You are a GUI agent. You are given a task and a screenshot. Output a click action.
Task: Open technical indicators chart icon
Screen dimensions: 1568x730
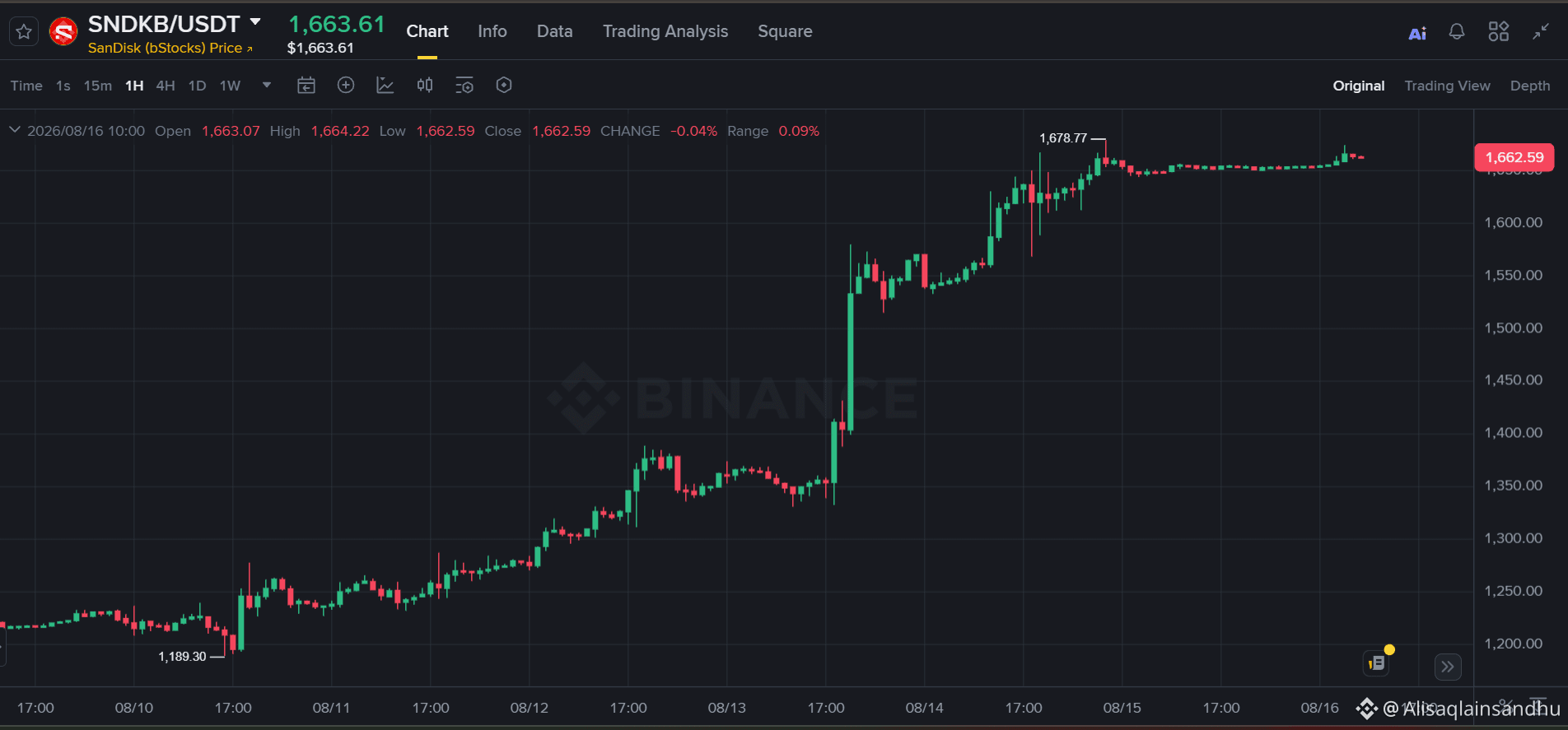385,85
